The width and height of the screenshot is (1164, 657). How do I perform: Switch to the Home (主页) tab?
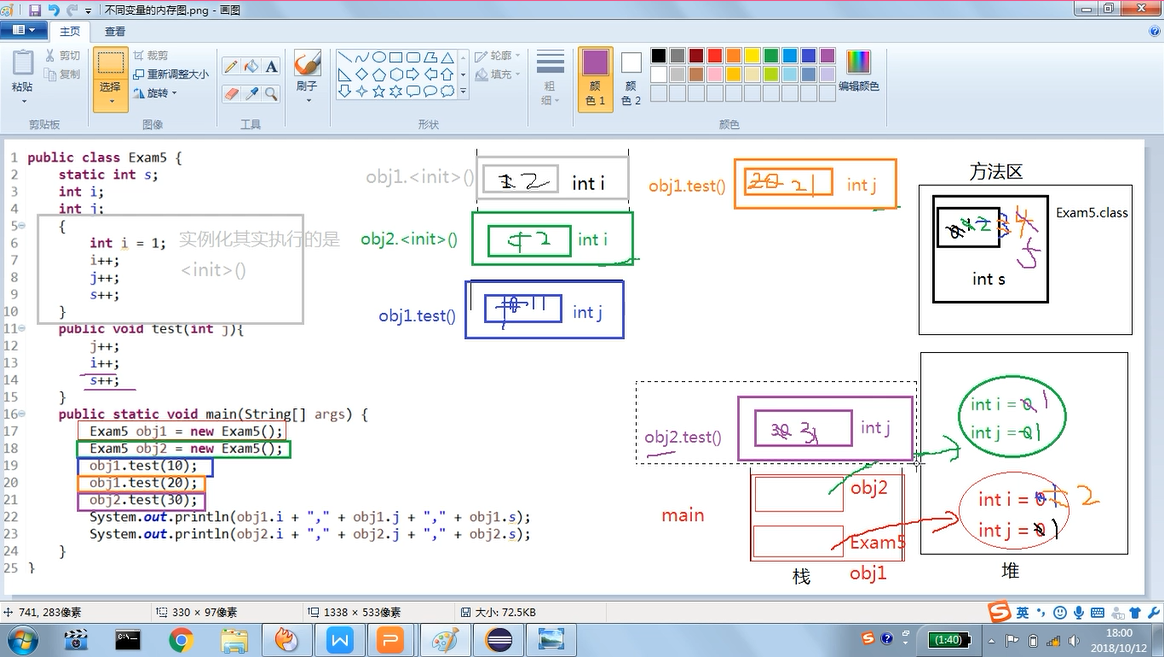point(70,31)
